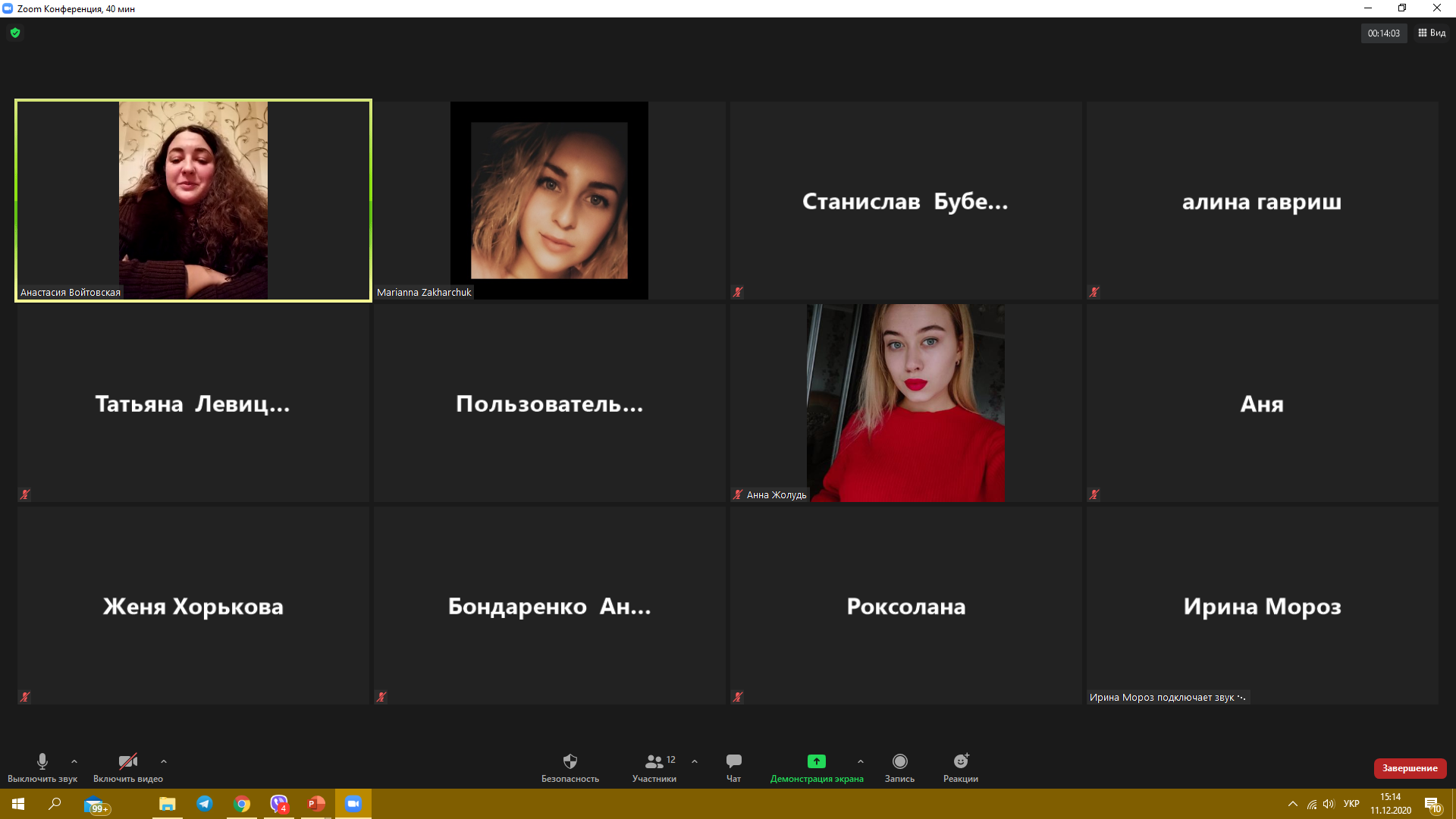
Task: Open the Reactions (Реакции) menu
Action: pos(960,767)
